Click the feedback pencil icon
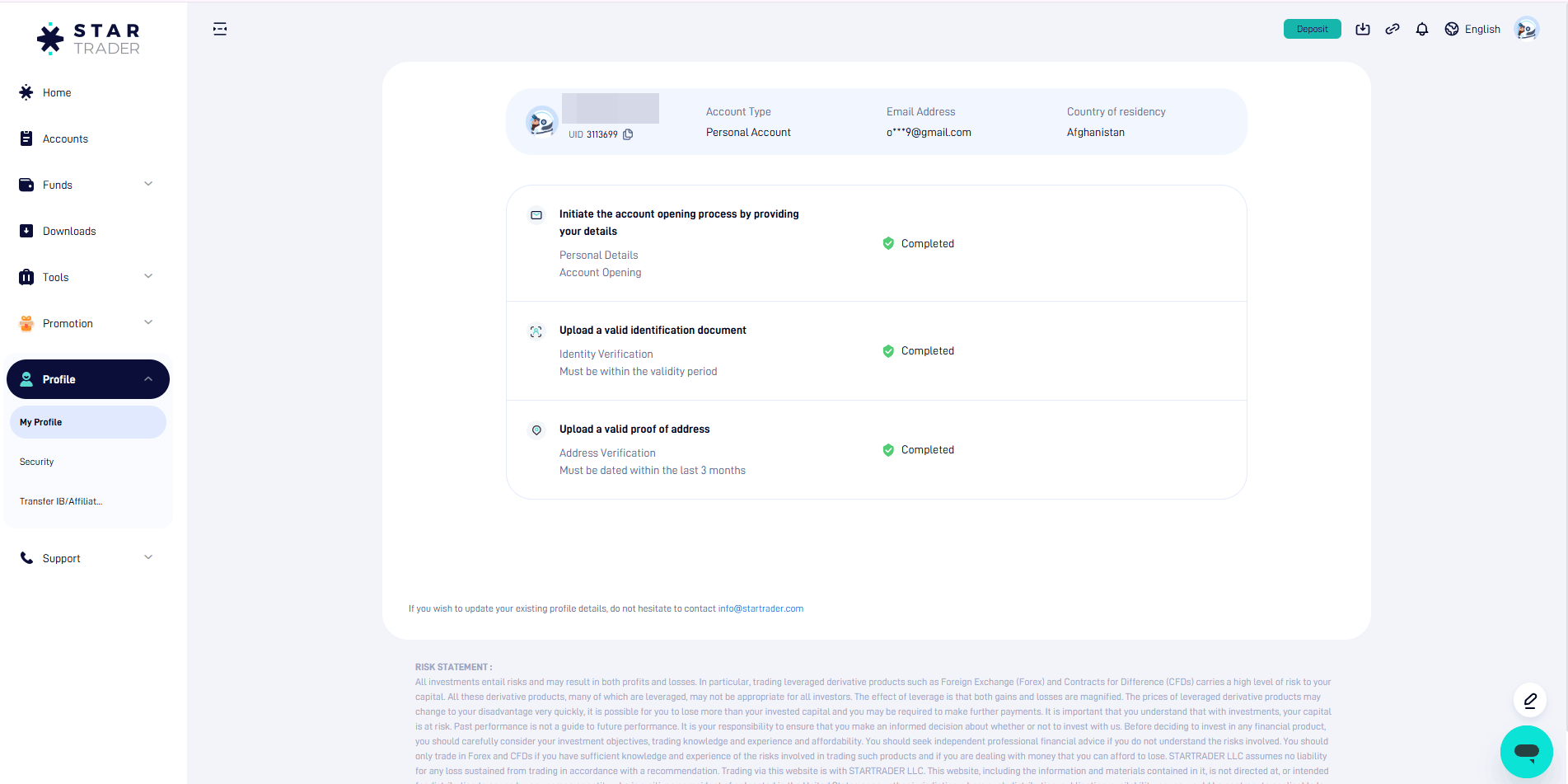This screenshot has width=1568, height=784. (x=1530, y=701)
